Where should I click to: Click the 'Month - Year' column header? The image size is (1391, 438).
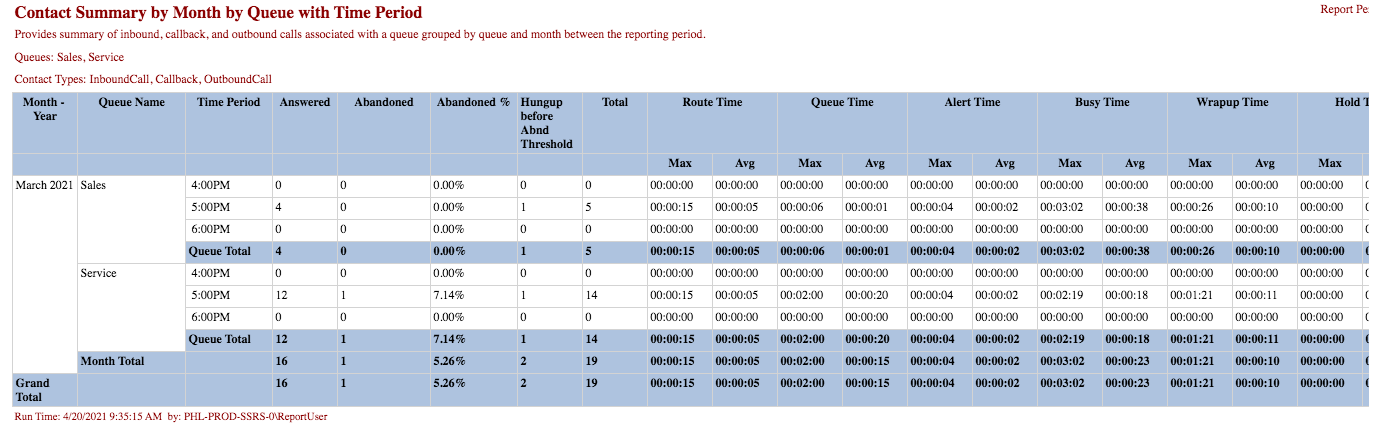coord(45,109)
